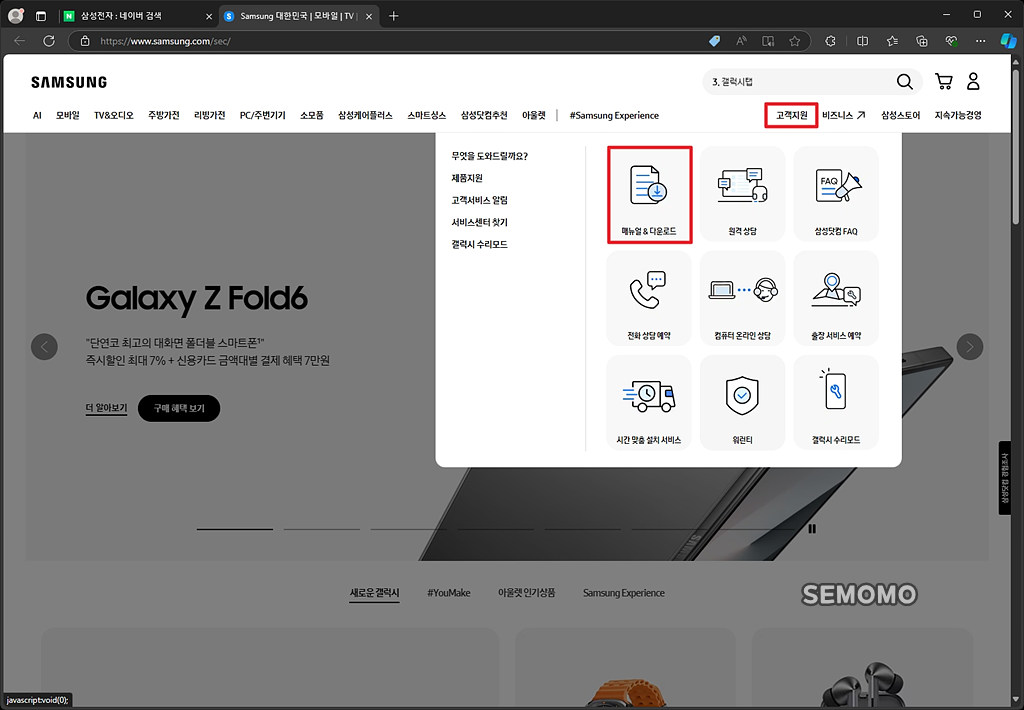Open the tab actions menu icon
The height and width of the screenshot is (710, 1024).
[41, 16]
